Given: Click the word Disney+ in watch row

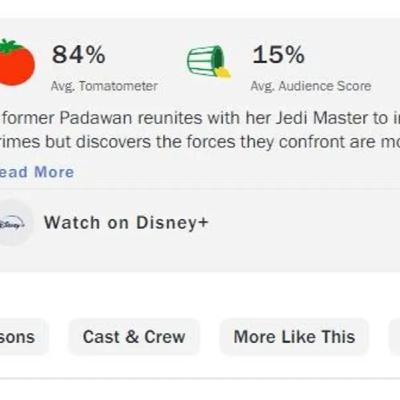Looking at the screenshot, I should (x=172, y=223).
